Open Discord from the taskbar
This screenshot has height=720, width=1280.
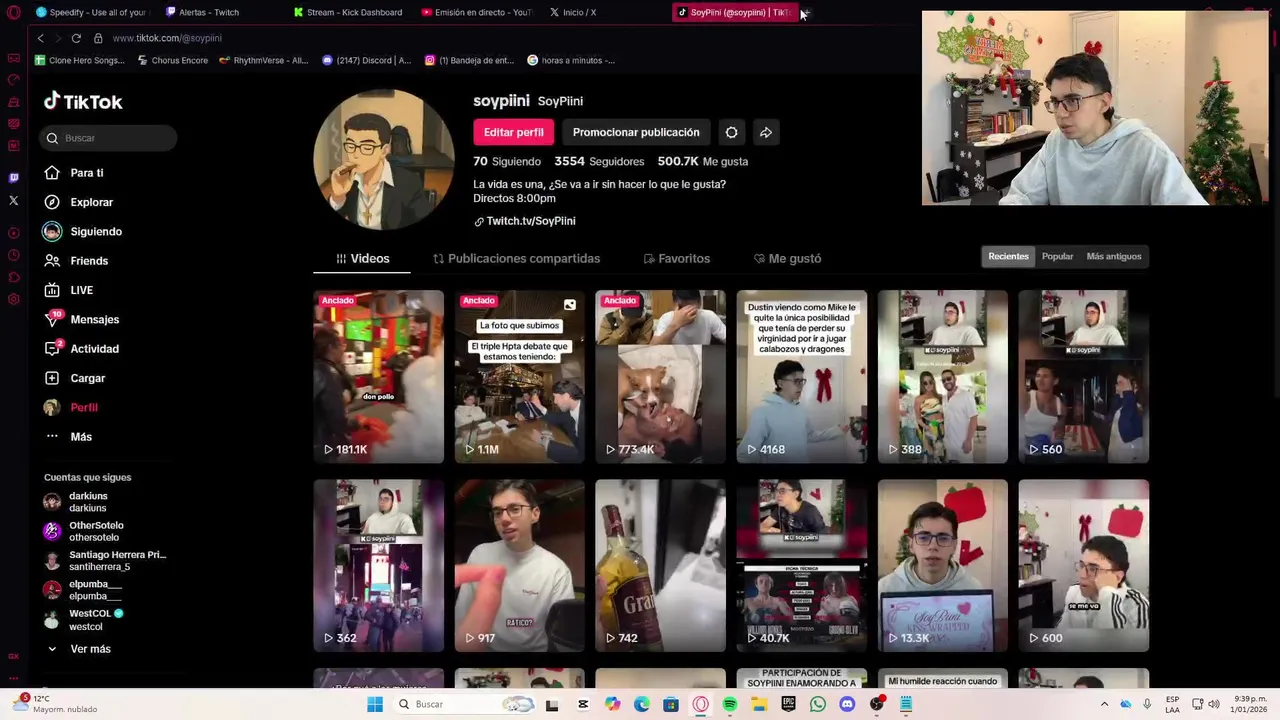pyautogui.click(x=847, y=704)
